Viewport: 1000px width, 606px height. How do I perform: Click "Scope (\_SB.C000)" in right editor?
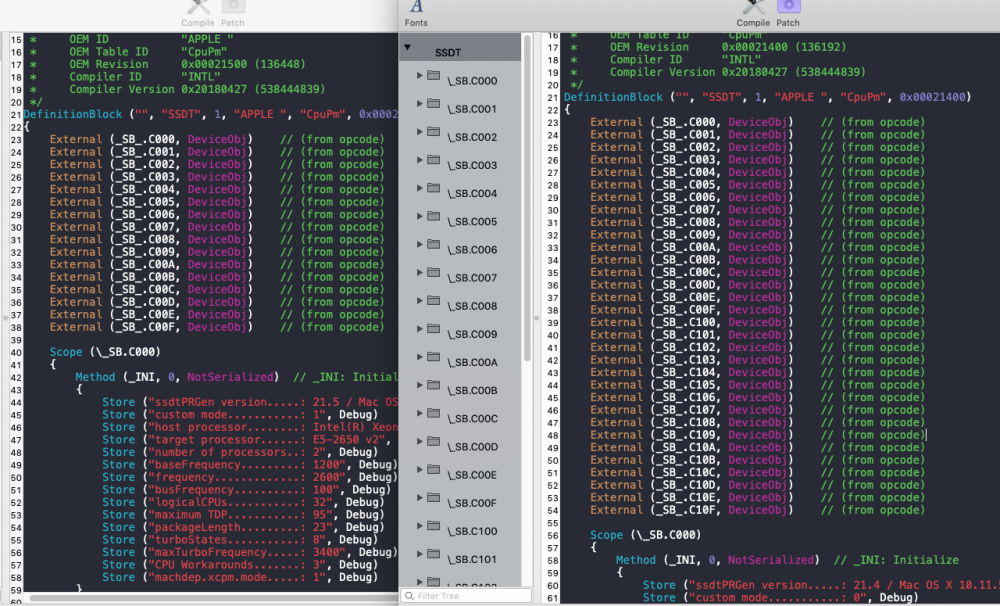[645, 535]
